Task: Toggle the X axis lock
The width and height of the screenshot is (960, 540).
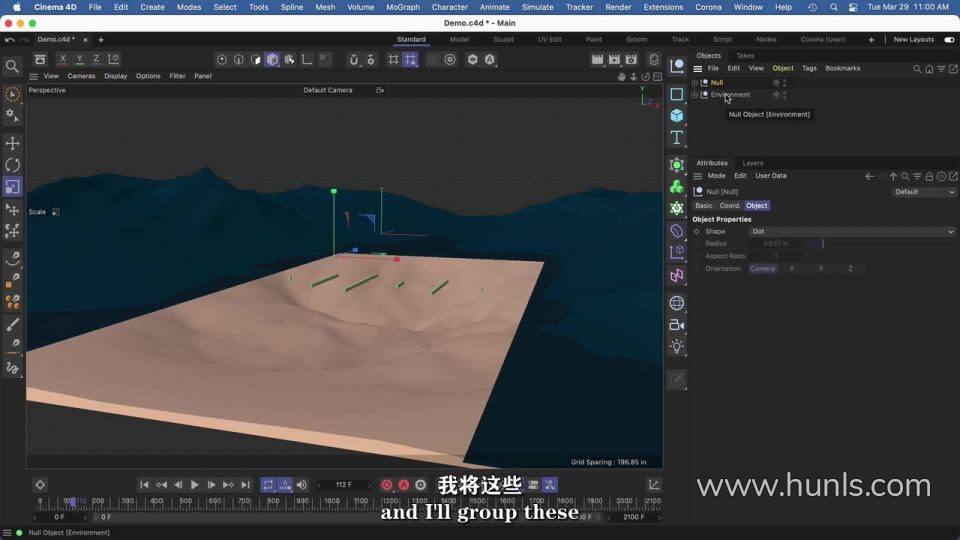Action: click(63, 60)
